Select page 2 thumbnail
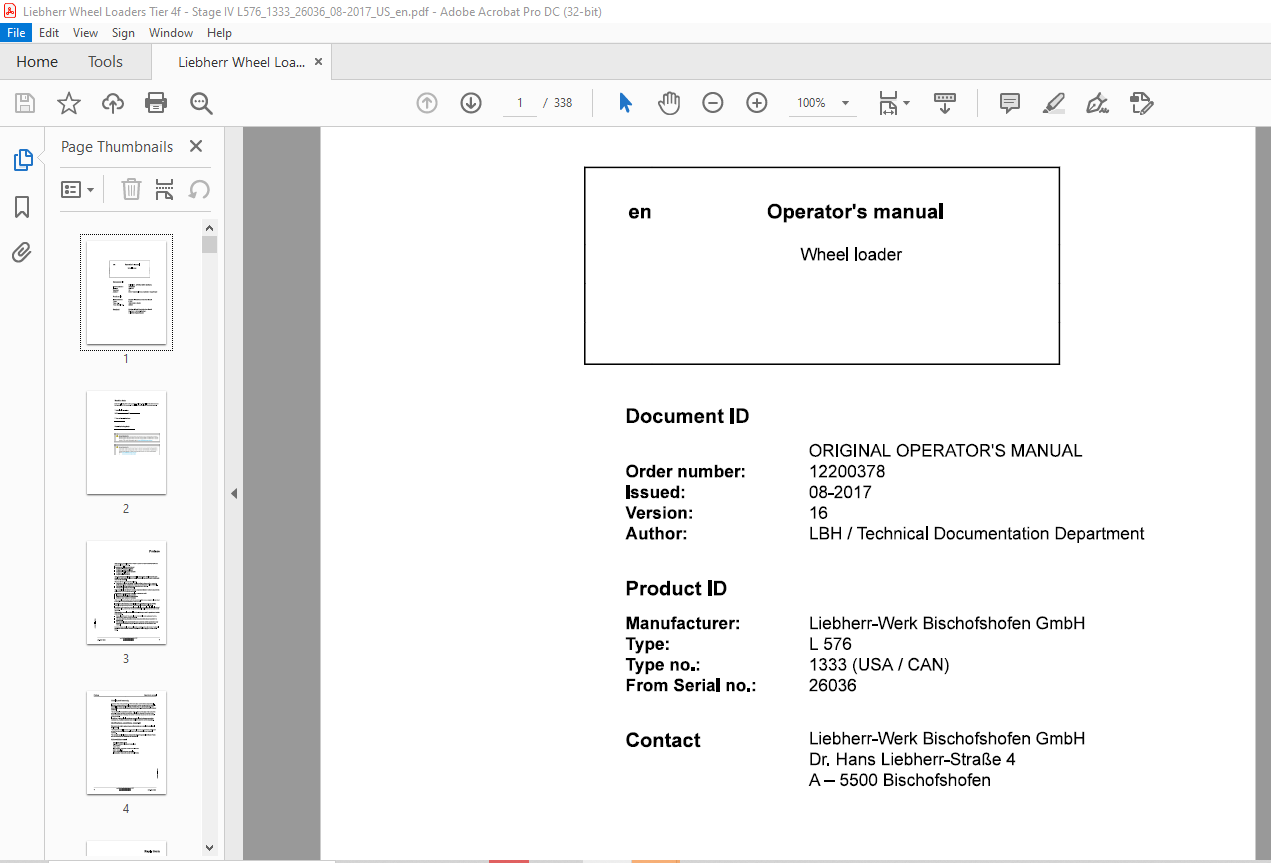 click(126, 442)
